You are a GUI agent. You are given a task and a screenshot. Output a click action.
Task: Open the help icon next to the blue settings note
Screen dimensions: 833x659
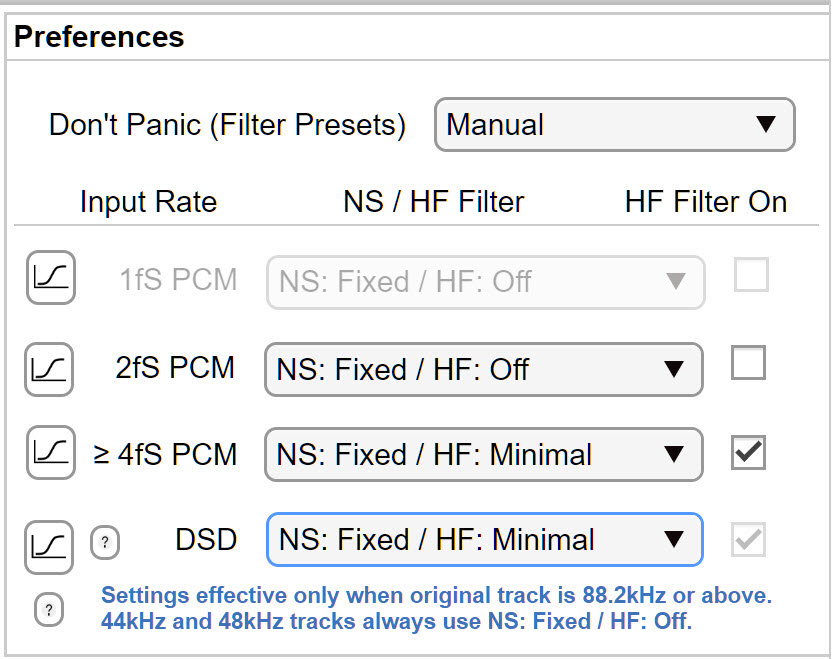click(x=49, y=609)
